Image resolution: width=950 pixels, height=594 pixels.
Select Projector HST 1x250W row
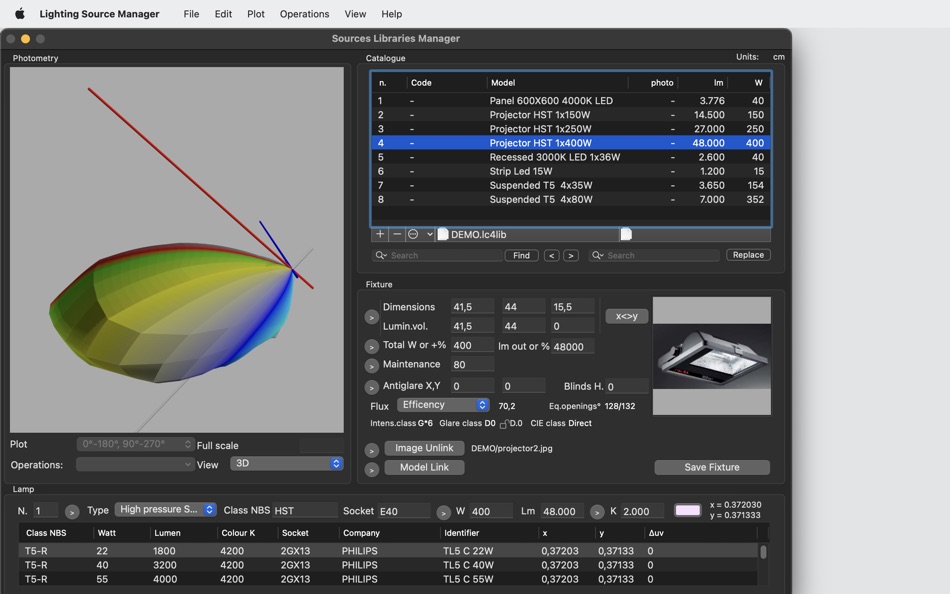[x=571, y=128]
